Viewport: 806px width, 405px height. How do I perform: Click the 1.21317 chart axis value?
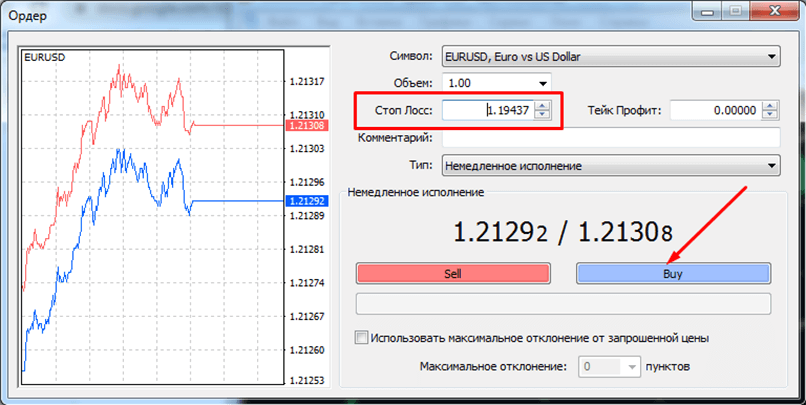coord(307,81)
